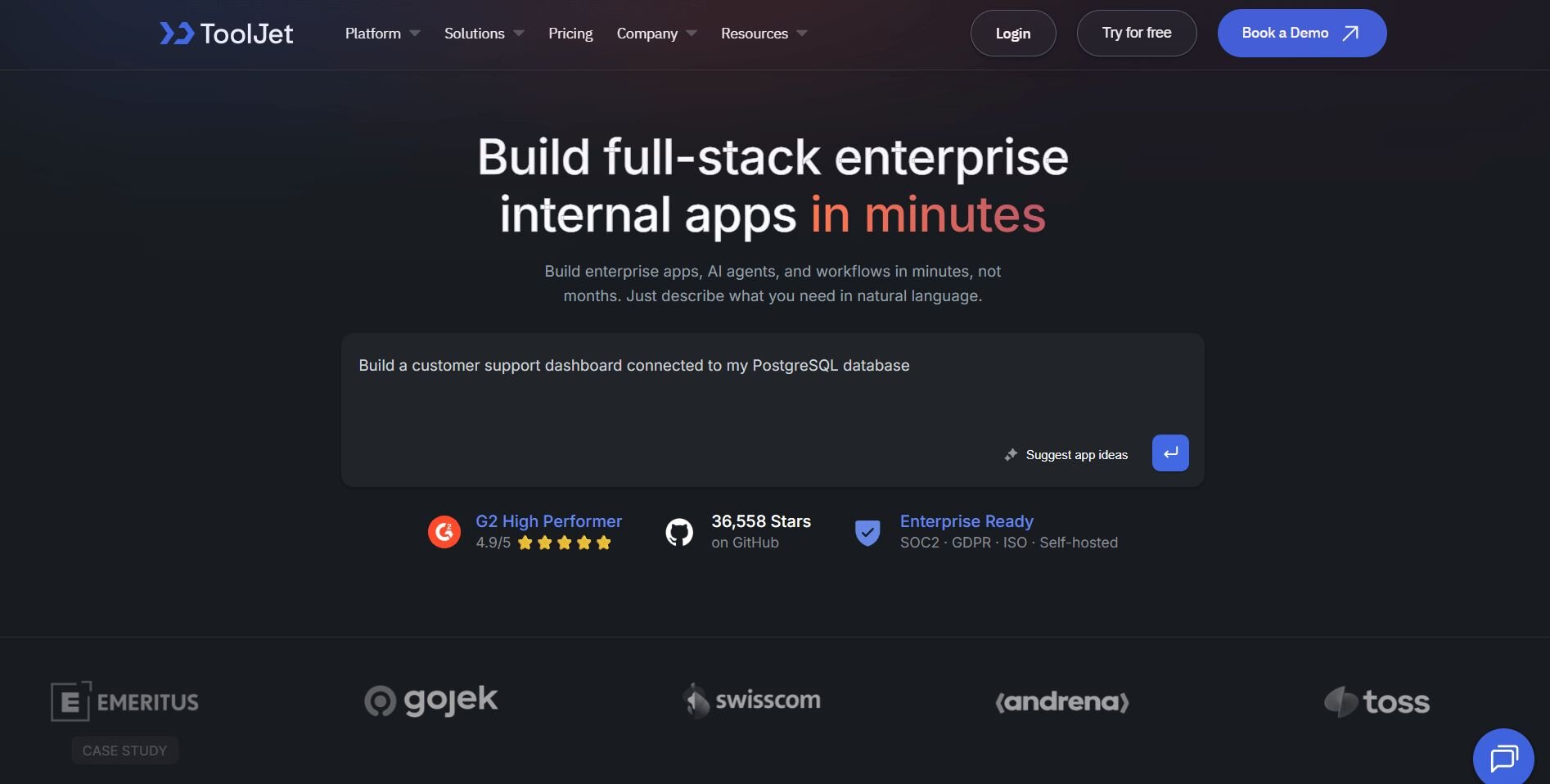The image size is (1550, 784).
Task: Click the GitHub octocat icon
Action: [x=679, y=533]
